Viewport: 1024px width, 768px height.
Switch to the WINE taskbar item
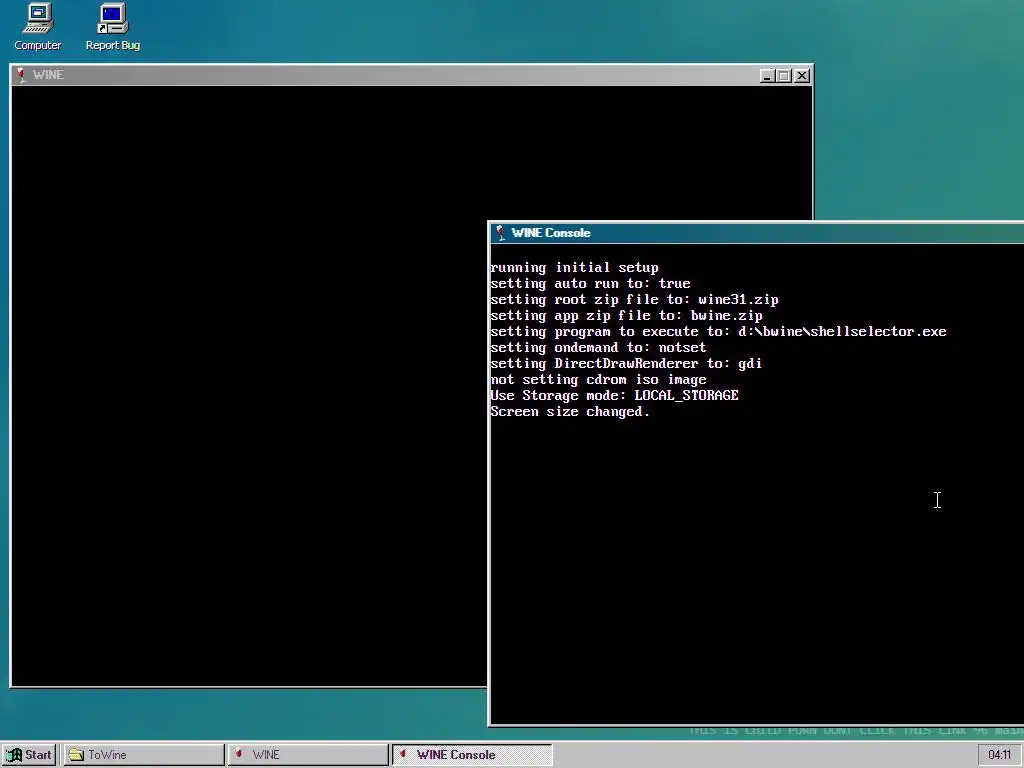pyautogui.click(x=307, y=755)
